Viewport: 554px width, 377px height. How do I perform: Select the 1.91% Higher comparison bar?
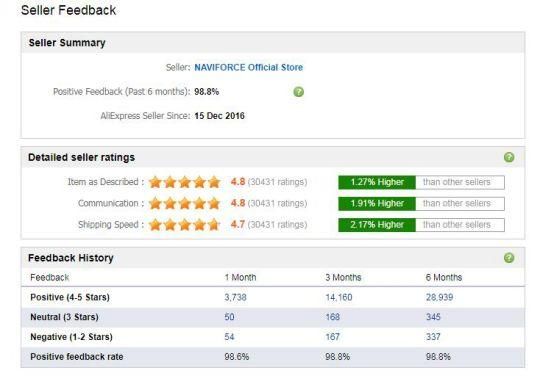pos(377,204)
